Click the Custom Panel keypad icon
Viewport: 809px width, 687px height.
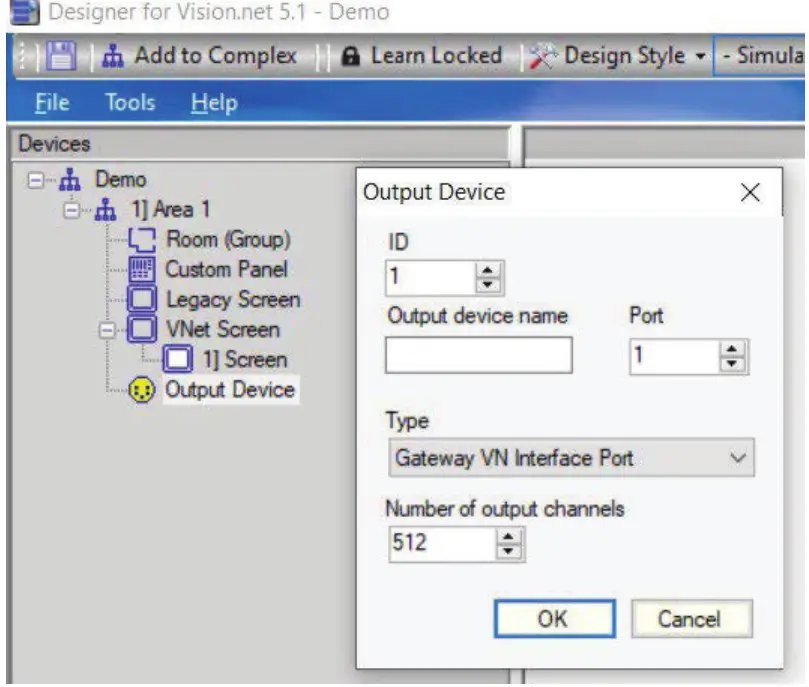(x=141, y=269)
